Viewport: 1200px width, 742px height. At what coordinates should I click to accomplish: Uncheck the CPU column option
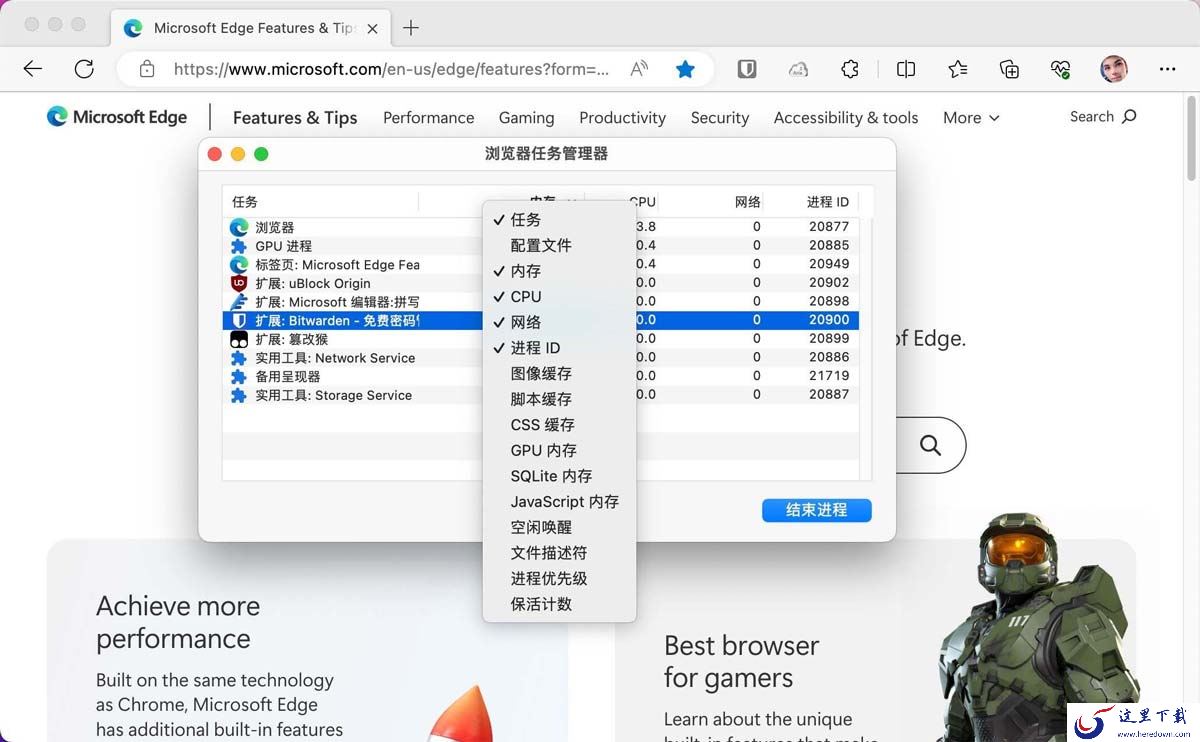(559, 297)
